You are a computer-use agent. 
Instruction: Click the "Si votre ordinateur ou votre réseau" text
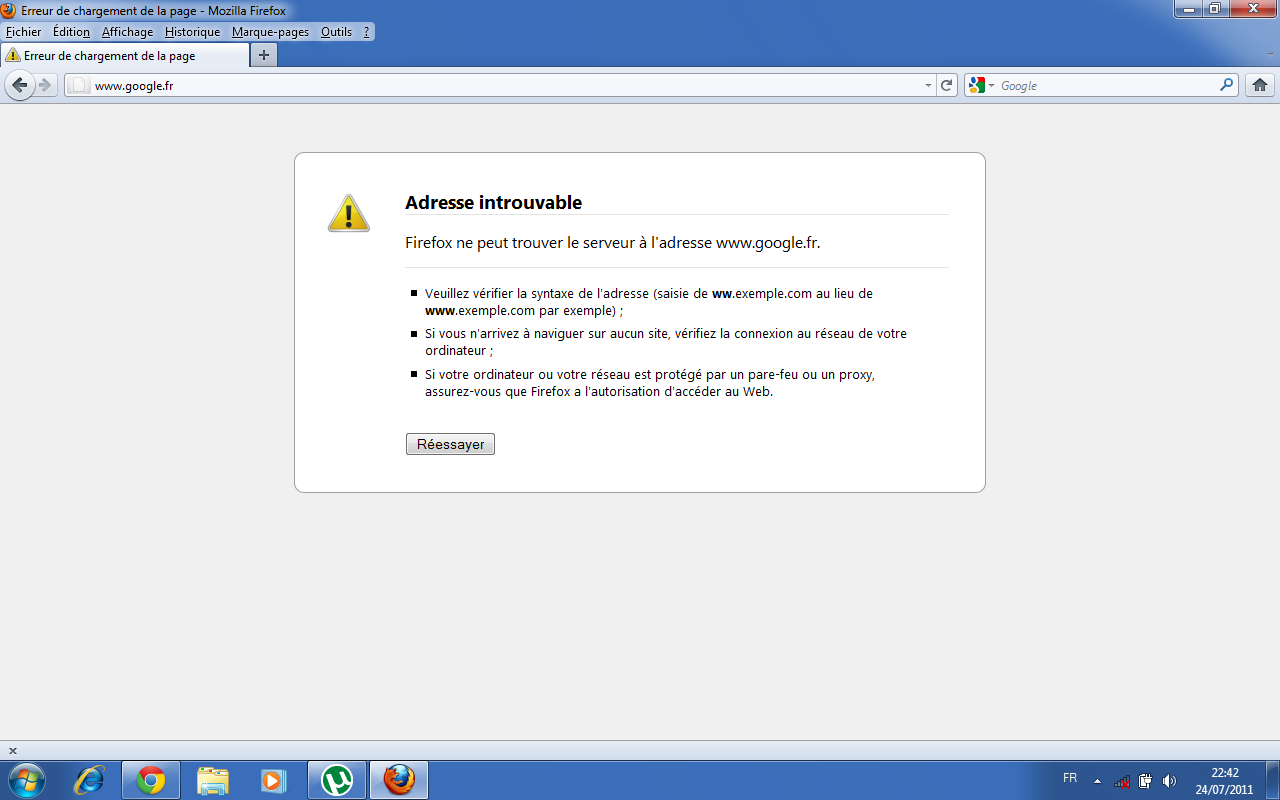[x=650, y=383]
